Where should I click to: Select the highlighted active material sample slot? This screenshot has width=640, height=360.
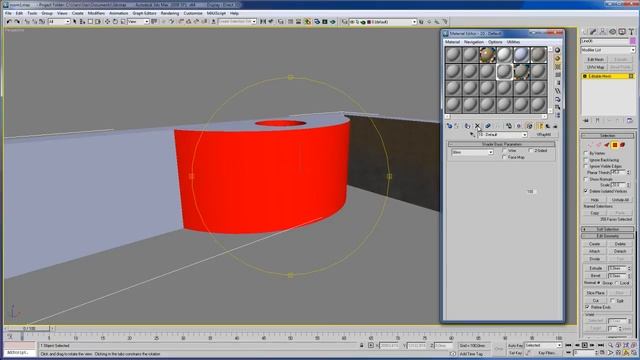pyautogui.click(x=504, y=71)
